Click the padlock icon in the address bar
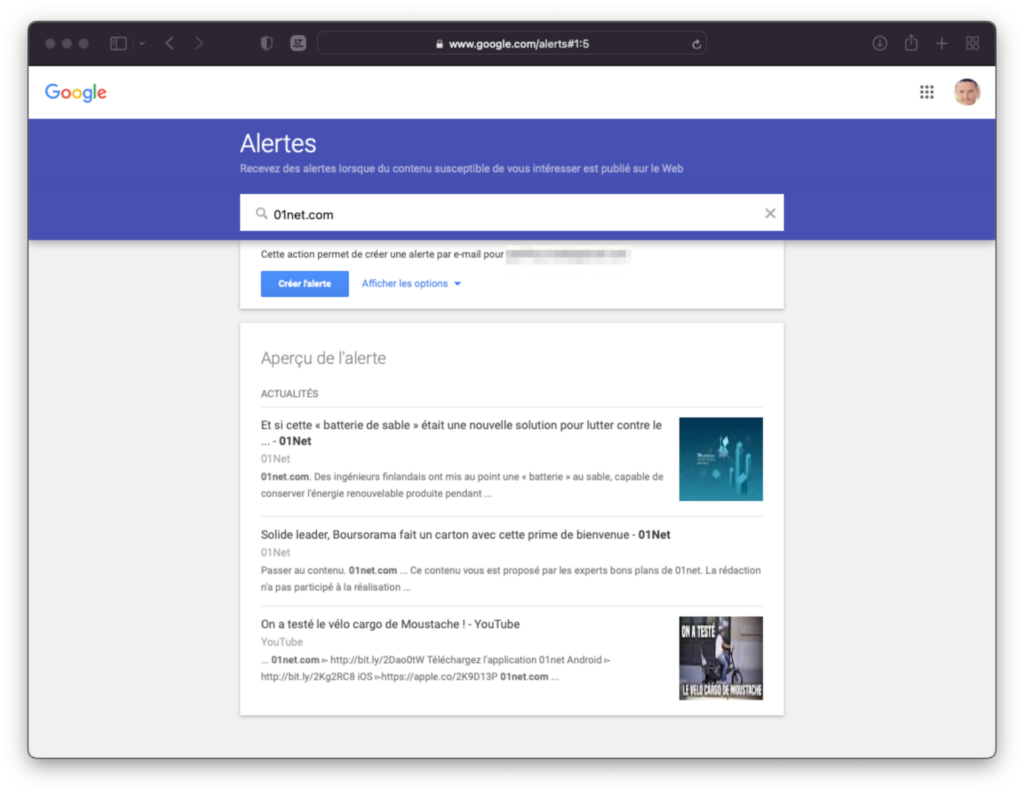The image size is (1024, 793). 440,44
